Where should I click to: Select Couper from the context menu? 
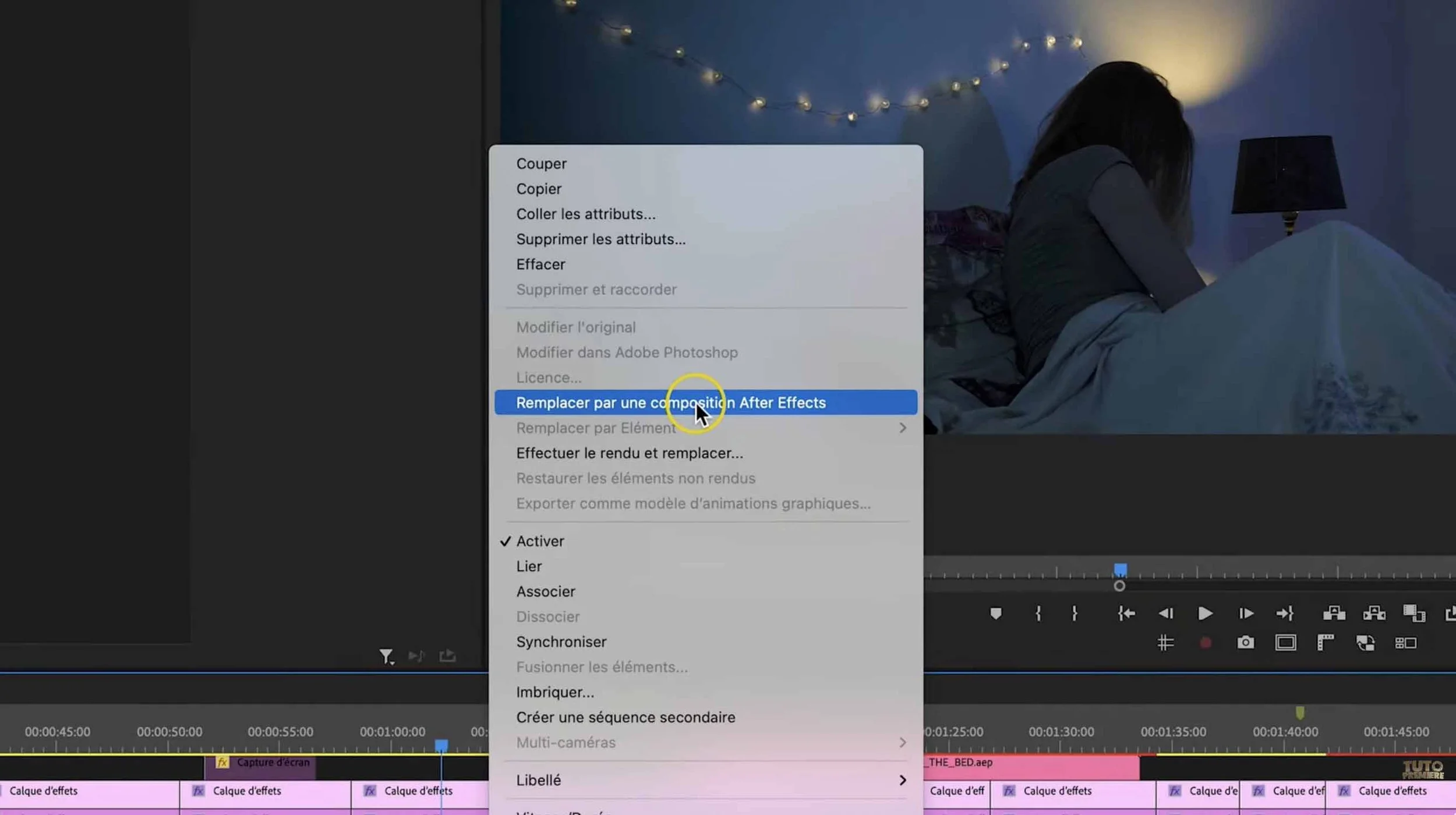click(540, 163)
